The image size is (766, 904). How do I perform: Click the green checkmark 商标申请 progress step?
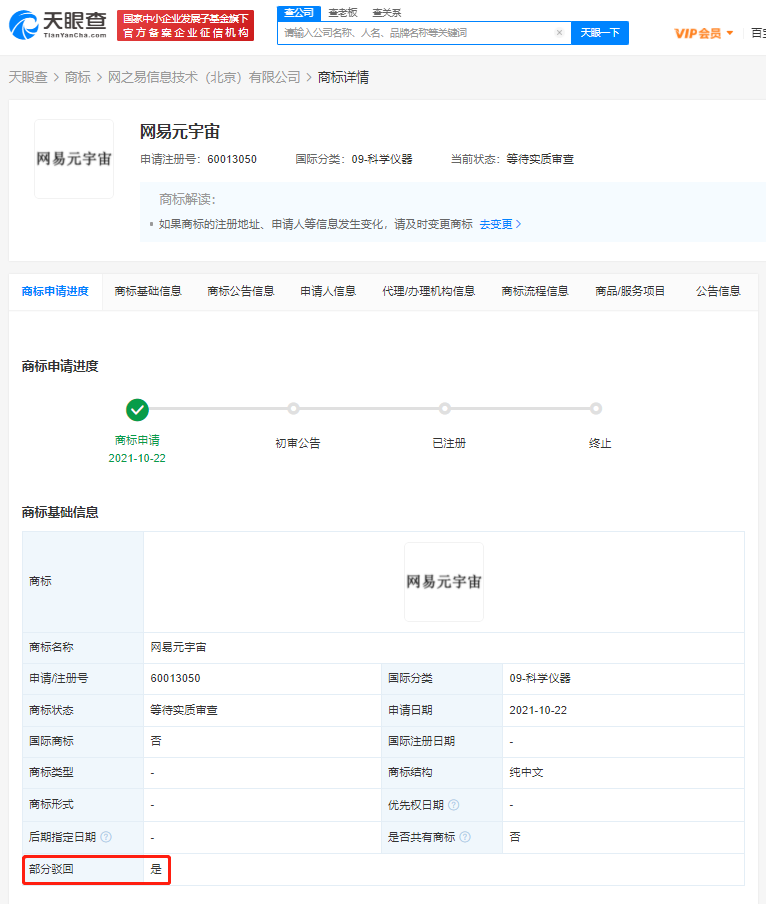pyautogui.click(x=137, y=410)
